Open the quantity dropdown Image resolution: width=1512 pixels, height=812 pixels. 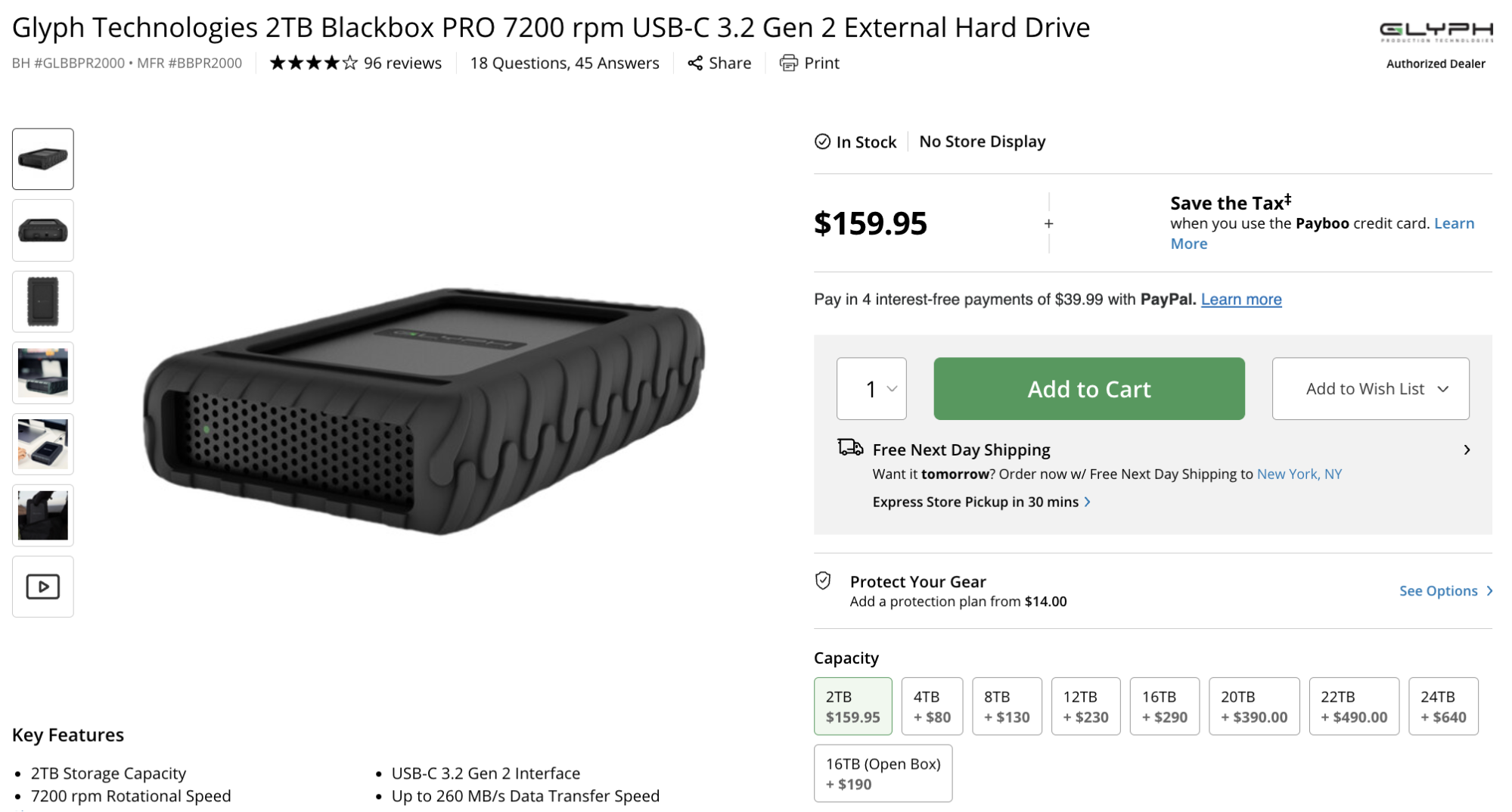(x=871, y=389)
